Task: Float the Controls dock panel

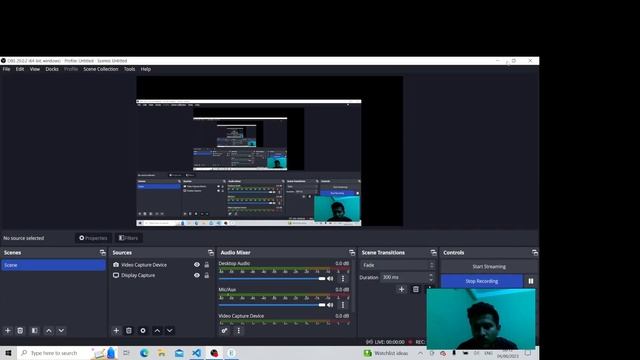Action: pyautogui.click(x=535, y=253)
